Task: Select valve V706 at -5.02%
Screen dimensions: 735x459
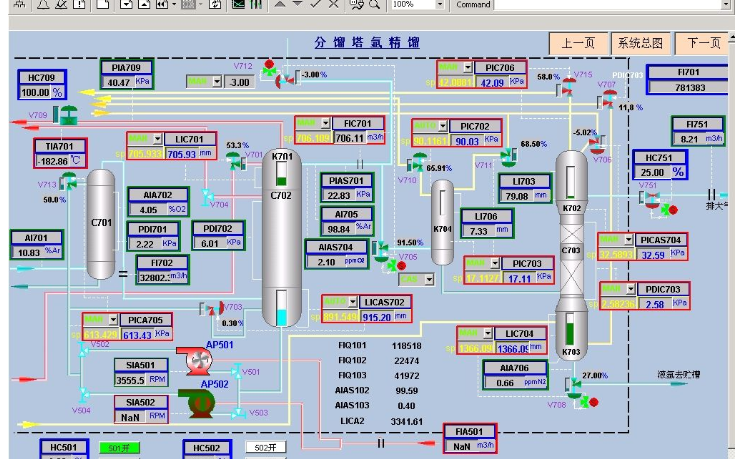Action: [x=597, y=145]
